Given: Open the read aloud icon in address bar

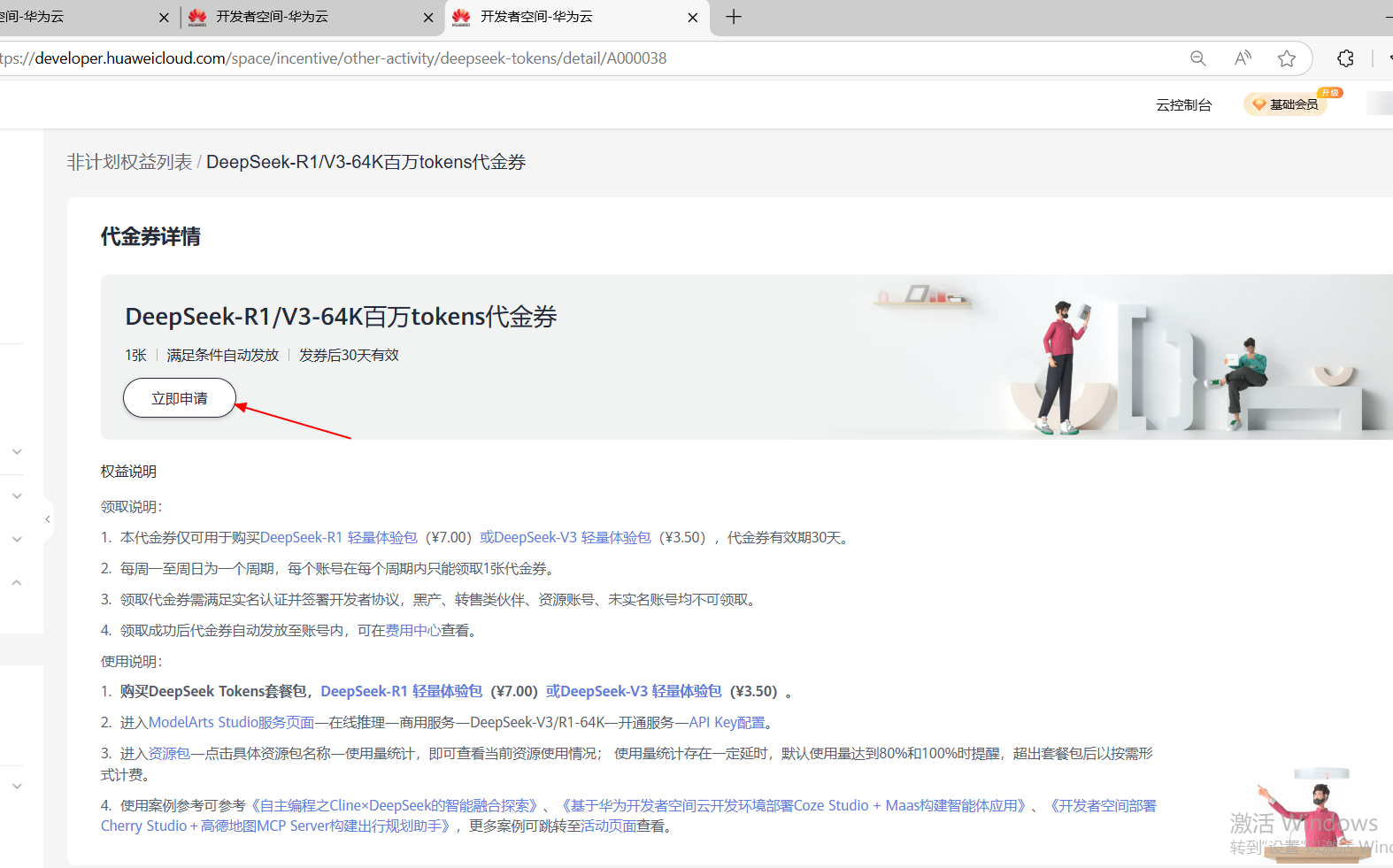Looking at the screenshot, I should 1243,58.
